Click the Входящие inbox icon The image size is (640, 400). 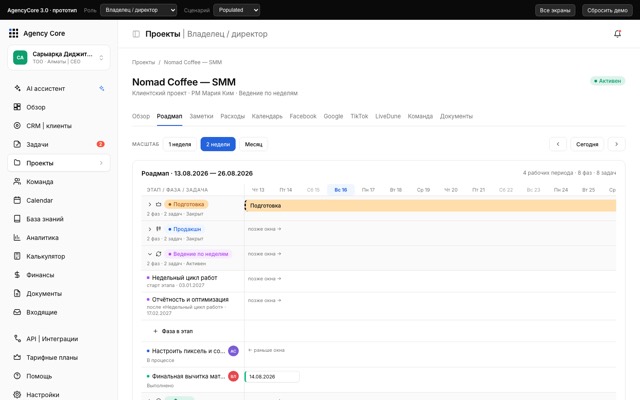point(17,312)
